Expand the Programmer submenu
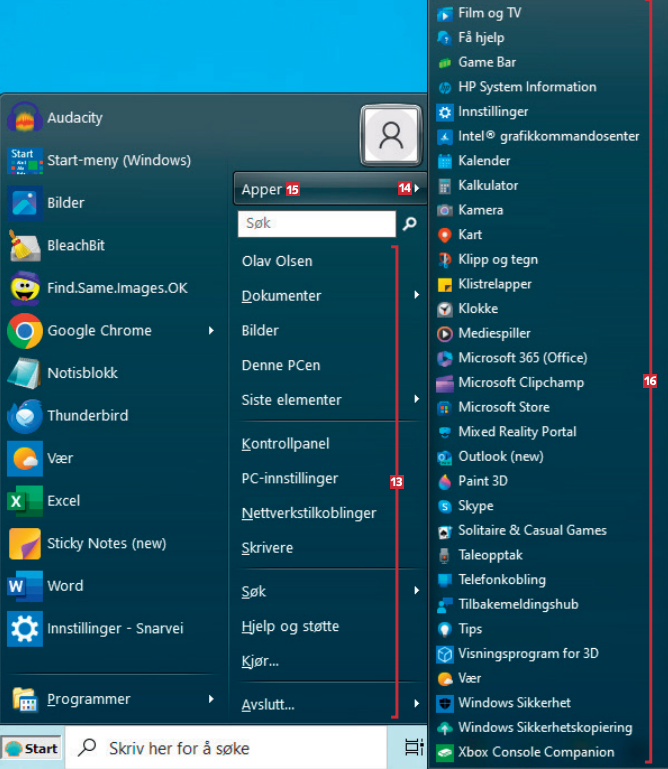Image resolution: width=668 pixels, height=769 pixels. click(x=211, y=699)
